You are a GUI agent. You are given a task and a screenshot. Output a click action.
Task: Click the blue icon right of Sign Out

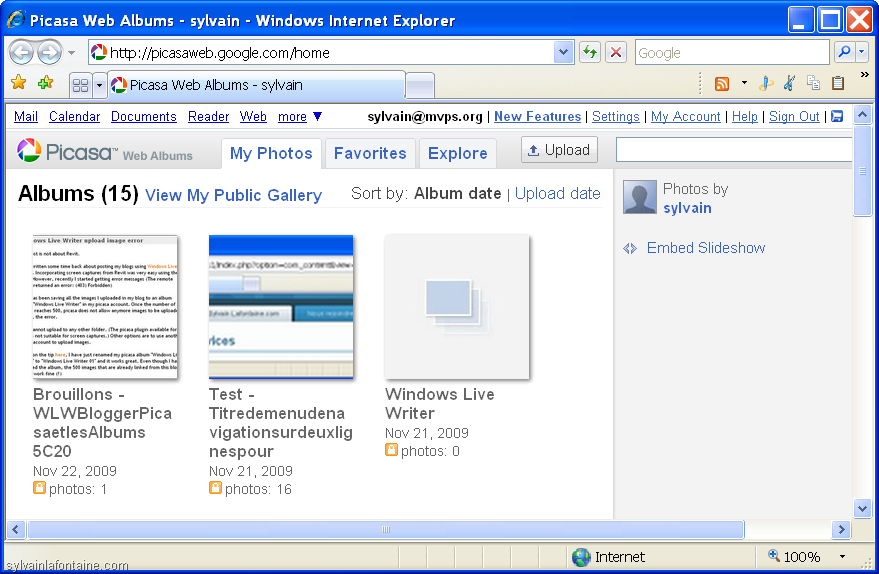coord(837,117)
